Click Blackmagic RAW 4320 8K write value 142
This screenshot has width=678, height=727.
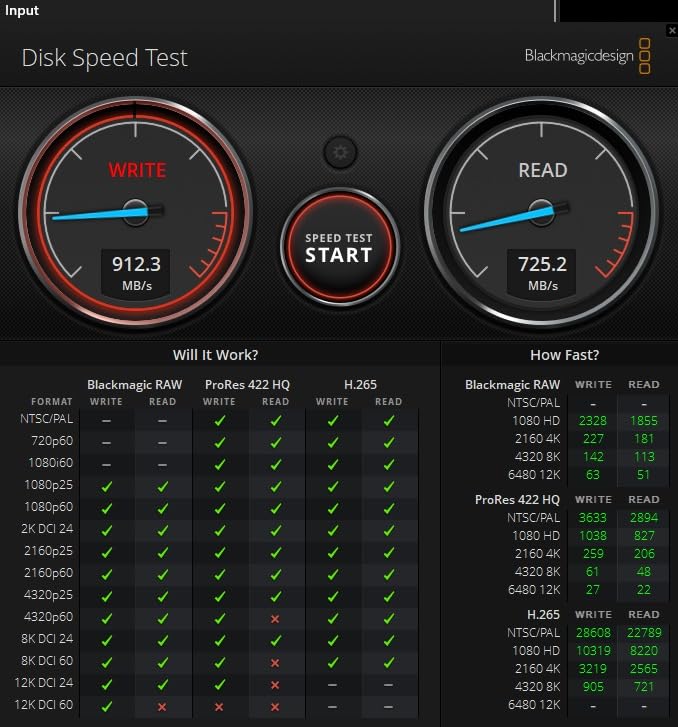pyautogui.click(x=593, y=457)
